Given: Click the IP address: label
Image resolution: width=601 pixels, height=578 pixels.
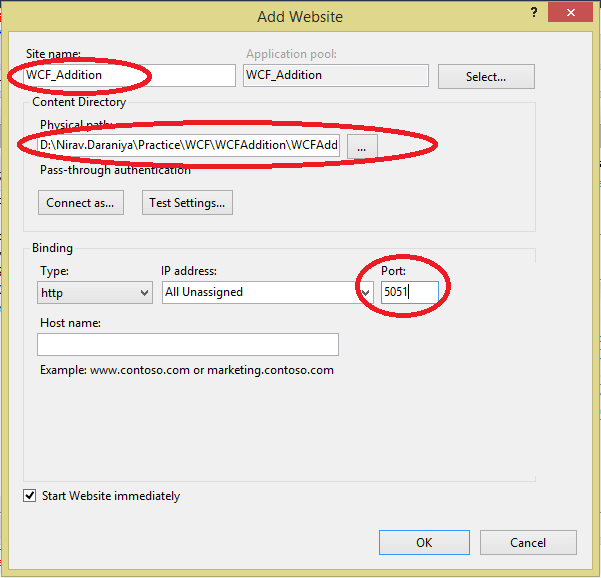Looking at the screenshot, I should click(189, 271).
